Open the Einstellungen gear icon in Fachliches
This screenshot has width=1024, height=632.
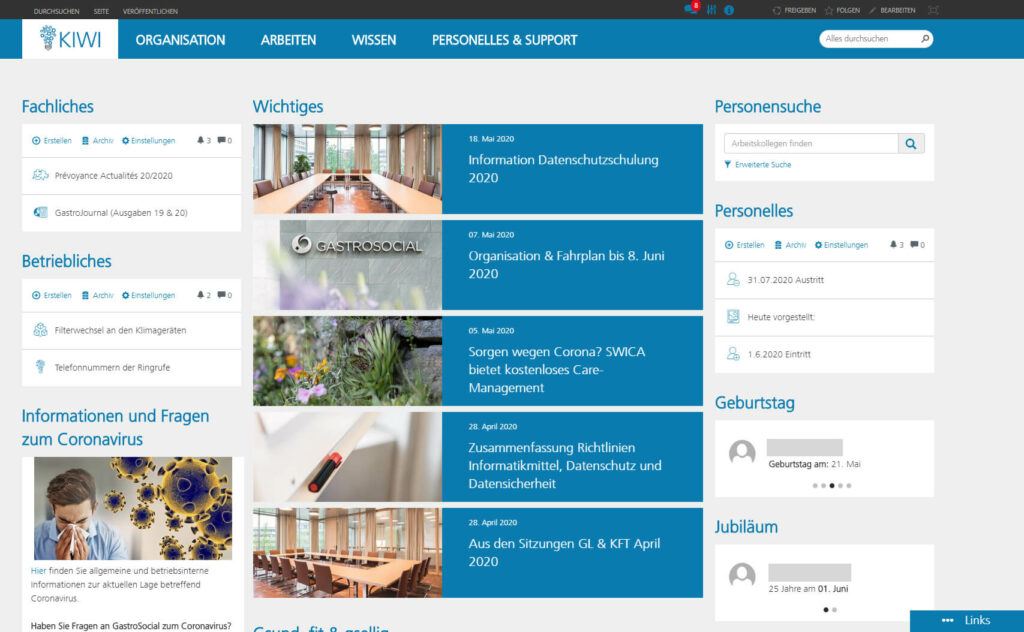pos(126,140)
